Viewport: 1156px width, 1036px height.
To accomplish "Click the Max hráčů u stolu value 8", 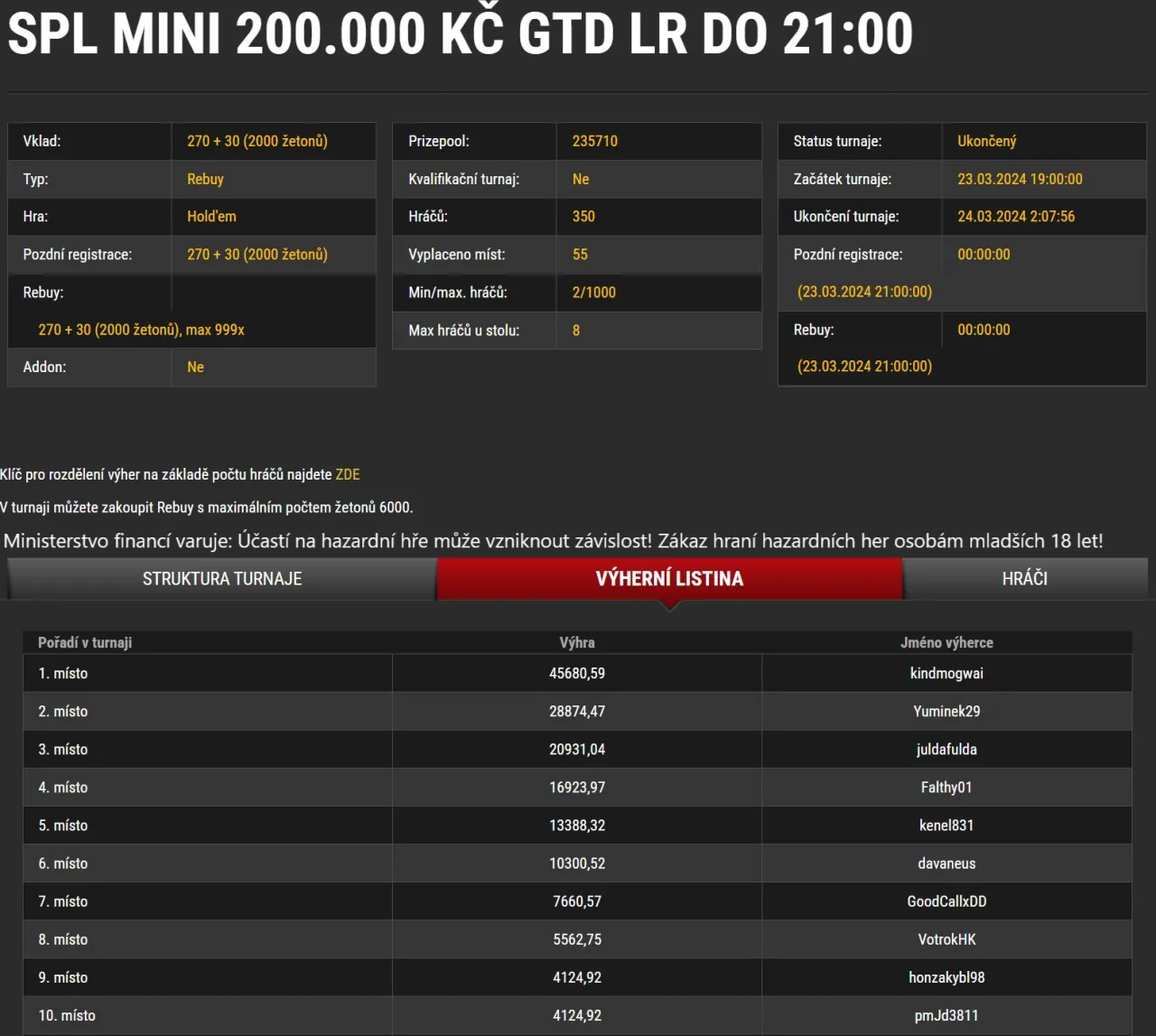I will point(576,331).
